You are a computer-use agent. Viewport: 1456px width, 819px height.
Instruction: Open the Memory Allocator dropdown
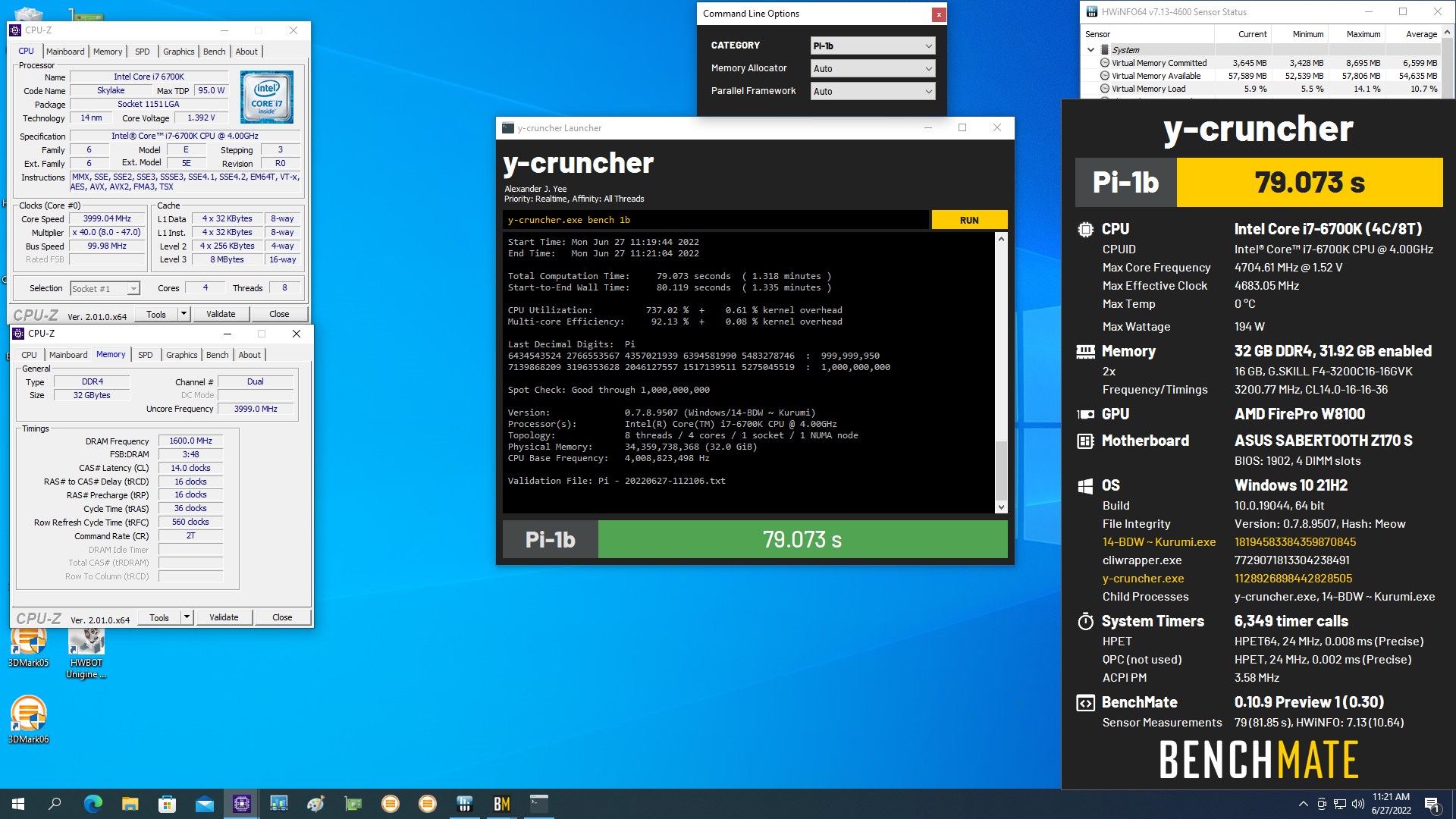click(x=873, y=68)
